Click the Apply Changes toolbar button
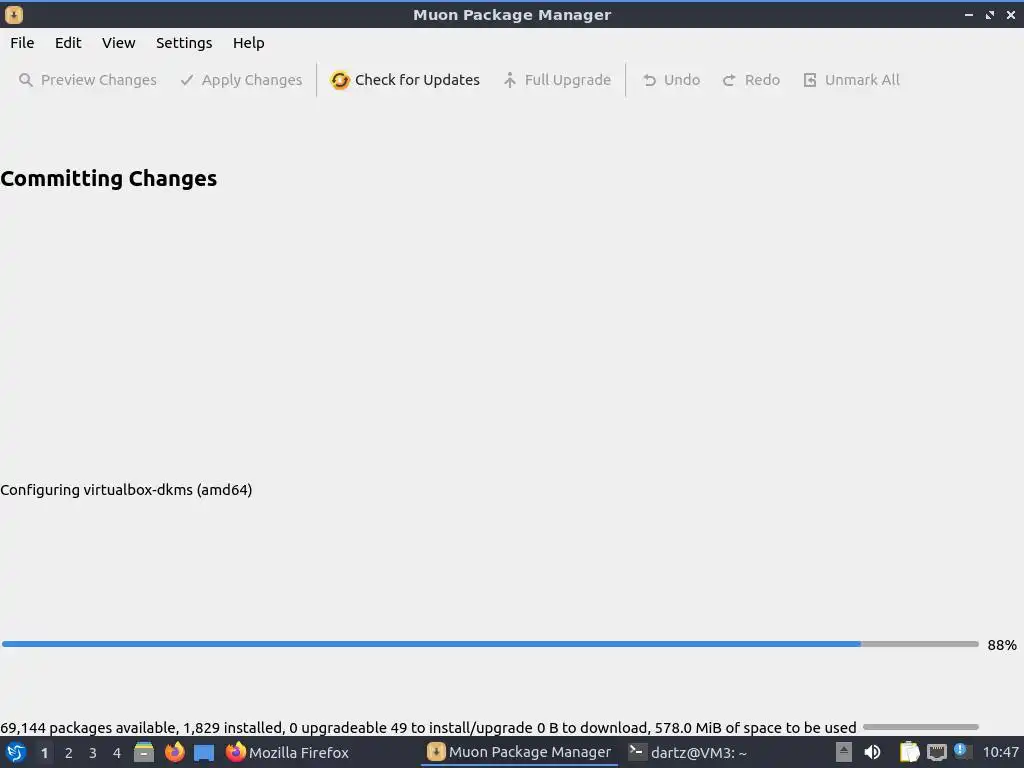The height and width of the screenshot is (768, 1024). (x=241, y=80)
